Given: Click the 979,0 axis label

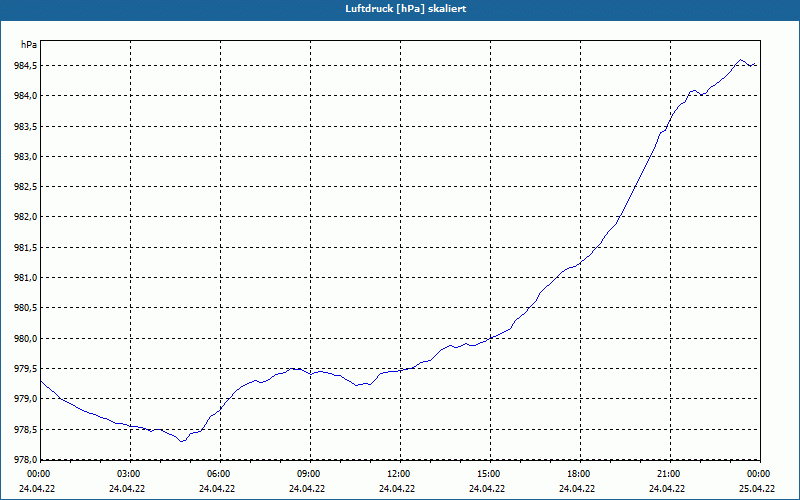Looking at the screenshot, I should (25, 399).
